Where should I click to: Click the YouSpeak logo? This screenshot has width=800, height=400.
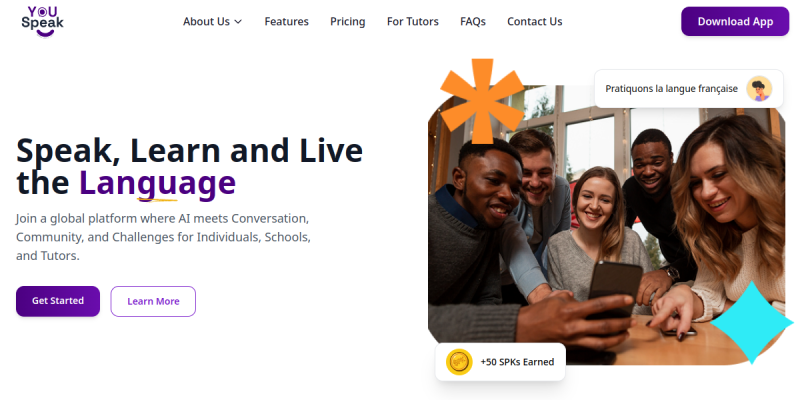[x=41, y=21]
